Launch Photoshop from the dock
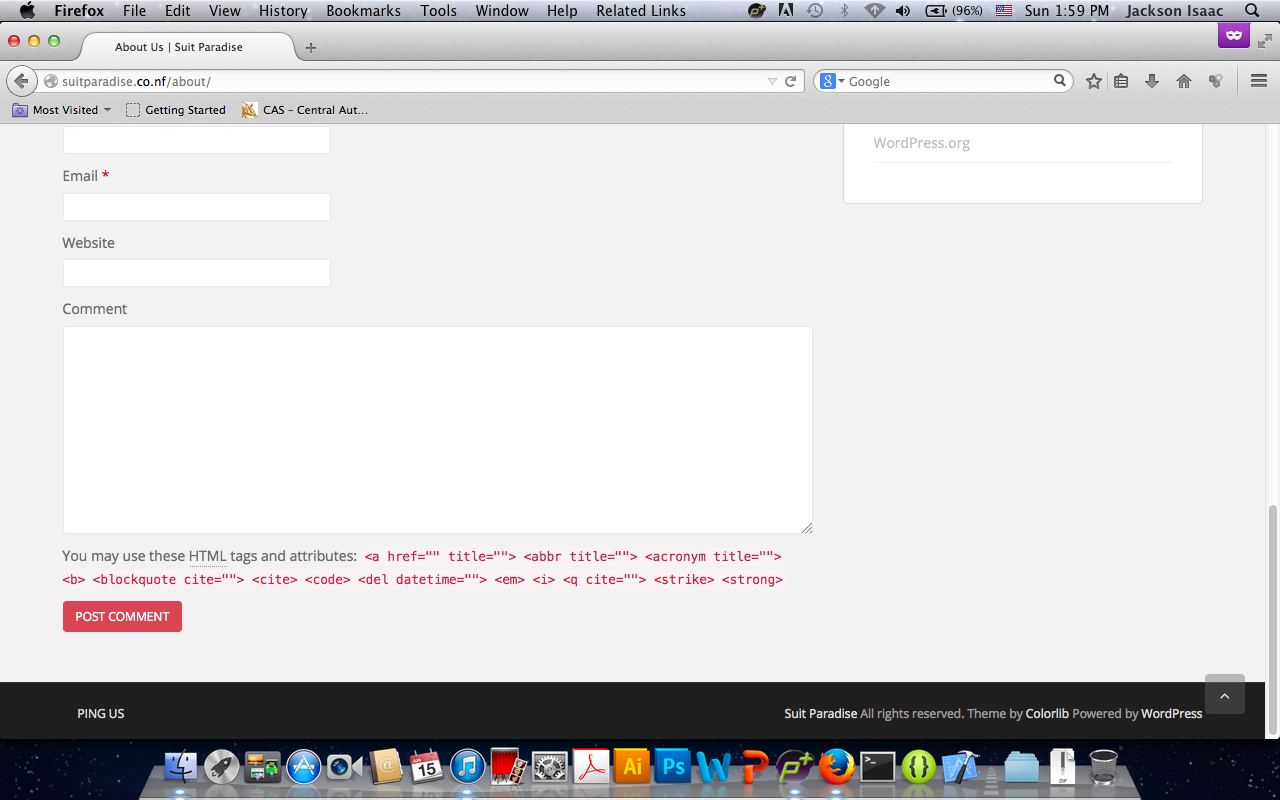Screen dimensions: 1280x800 pos(673,767)
